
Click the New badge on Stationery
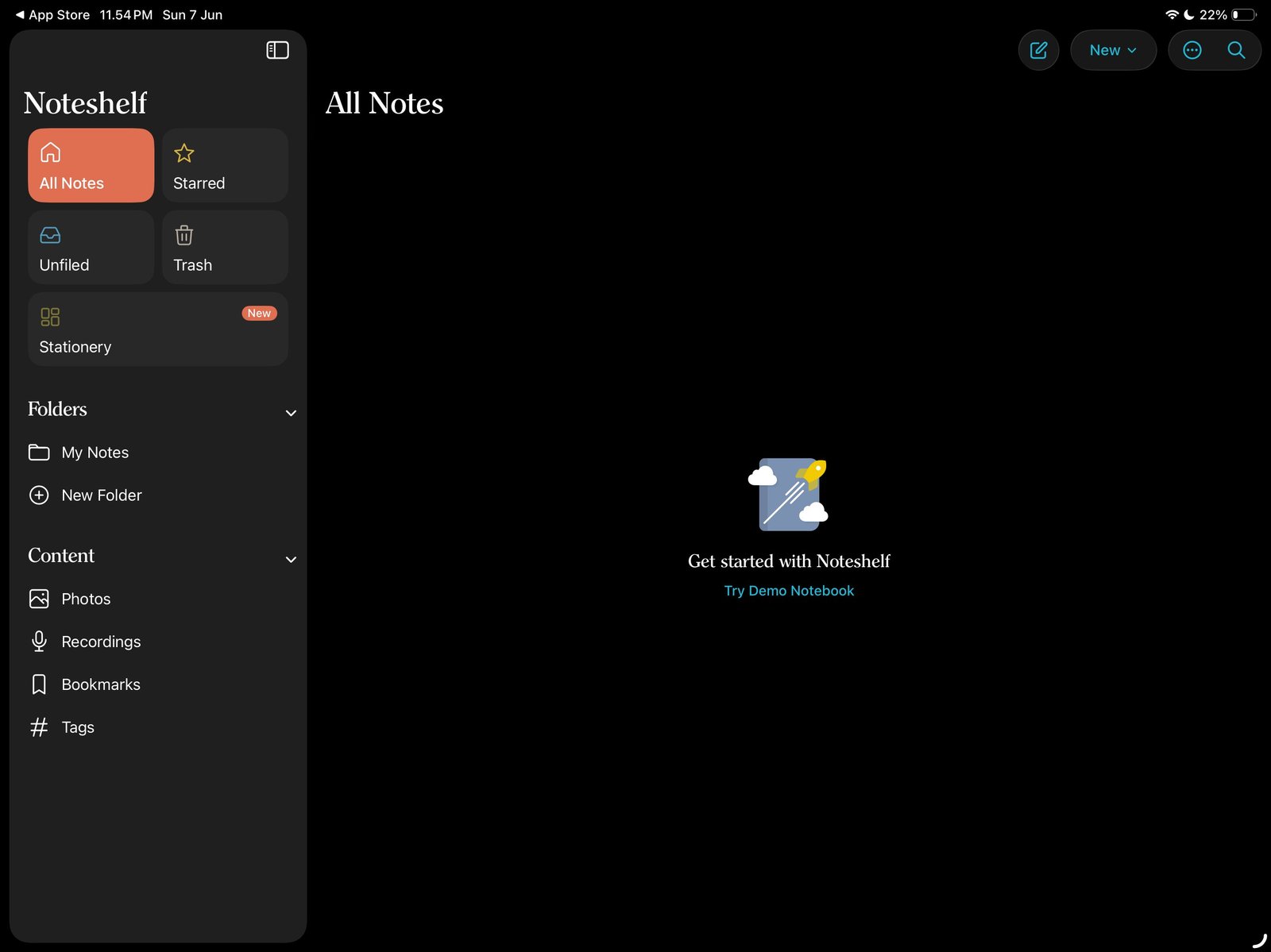259,313
